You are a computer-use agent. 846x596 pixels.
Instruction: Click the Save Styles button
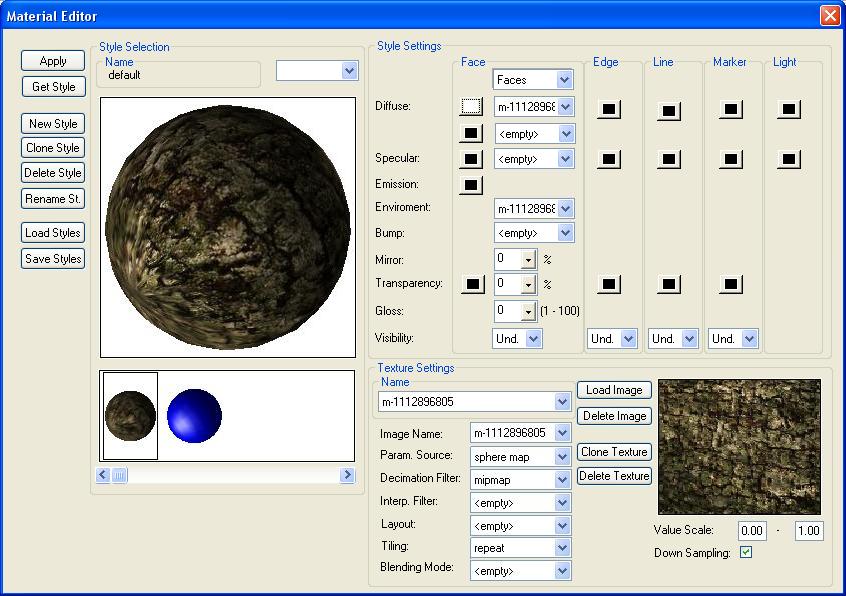click(53, 259)
